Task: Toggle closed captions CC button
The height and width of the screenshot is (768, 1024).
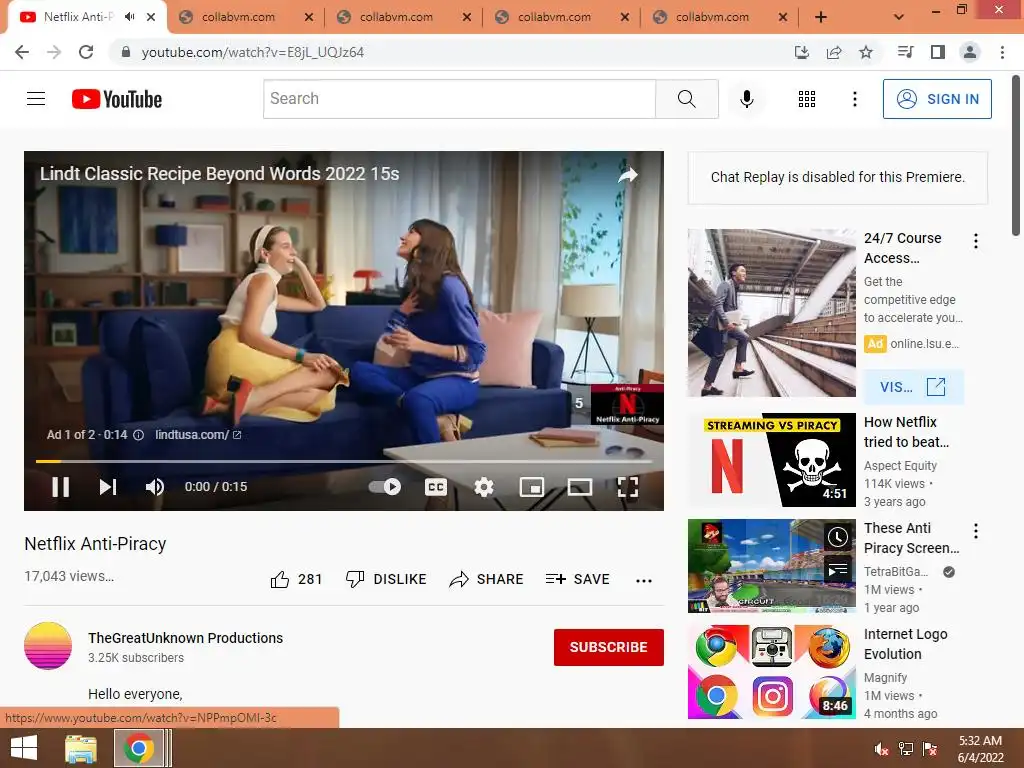Action: 436,487
